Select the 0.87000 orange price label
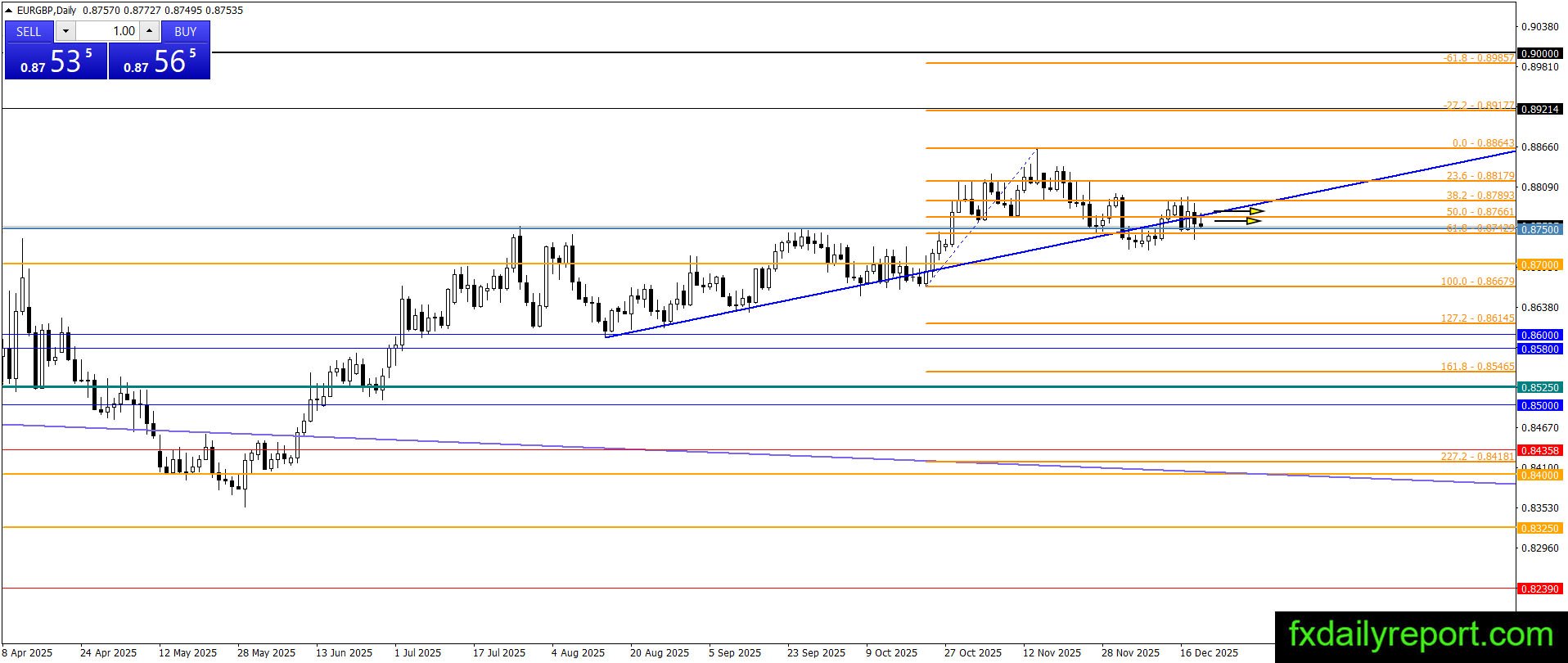Screen dimensions: 1568x663 pos(1539,264)
